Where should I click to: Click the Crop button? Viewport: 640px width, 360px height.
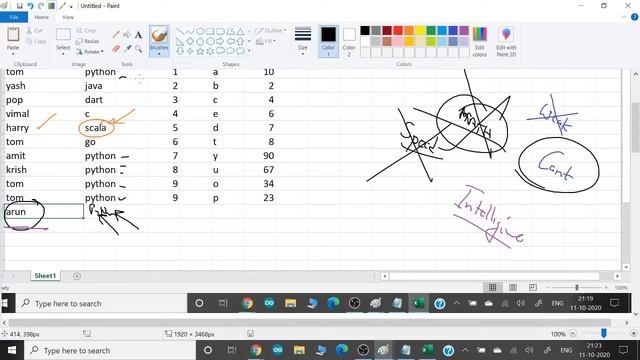click(86, 31)
